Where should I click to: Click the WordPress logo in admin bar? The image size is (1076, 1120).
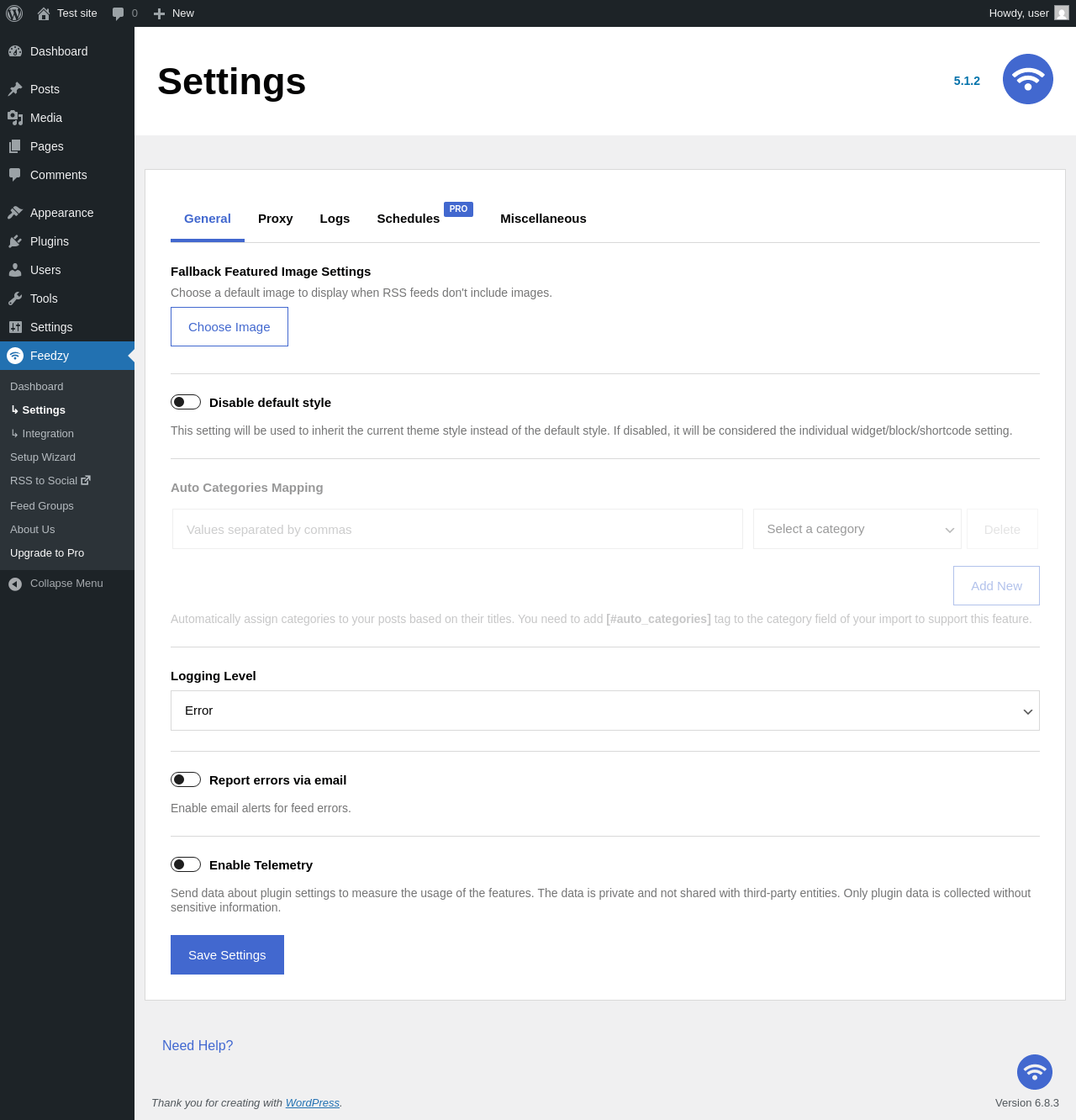pyautogui.click(x=14, y=13)
